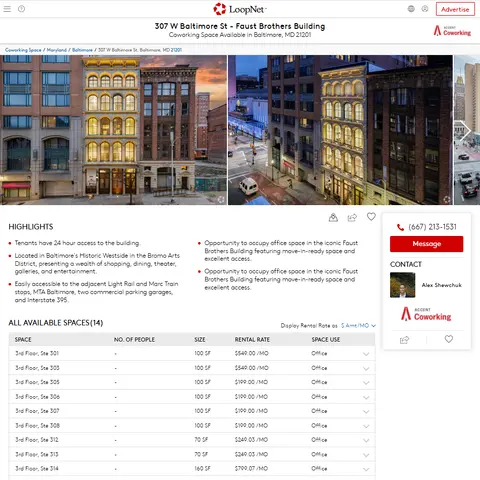Favorite the listing via contact card heart
The height and width of the screenshot is (480, 480).
449,339
